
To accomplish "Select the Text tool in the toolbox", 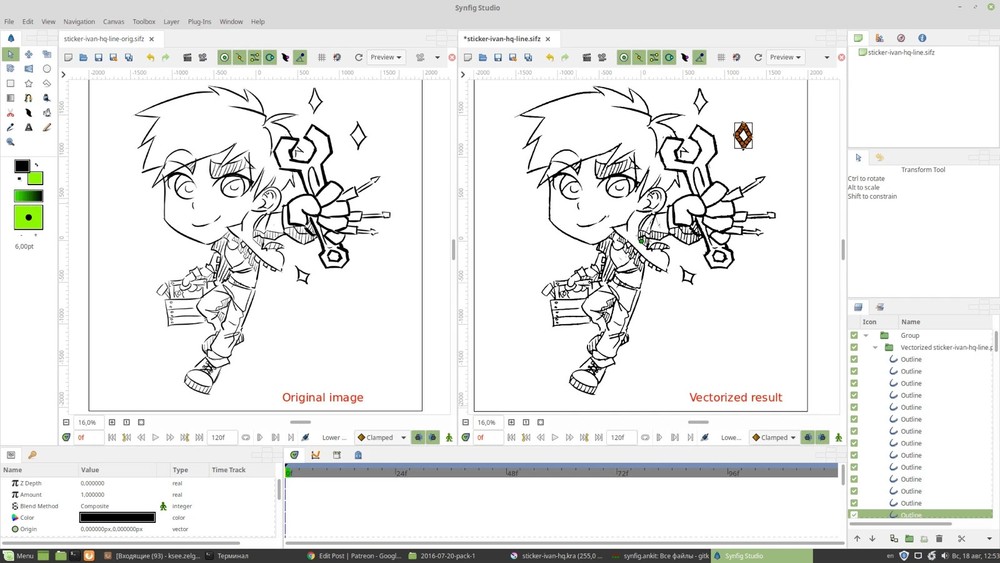I will point(29,127).
